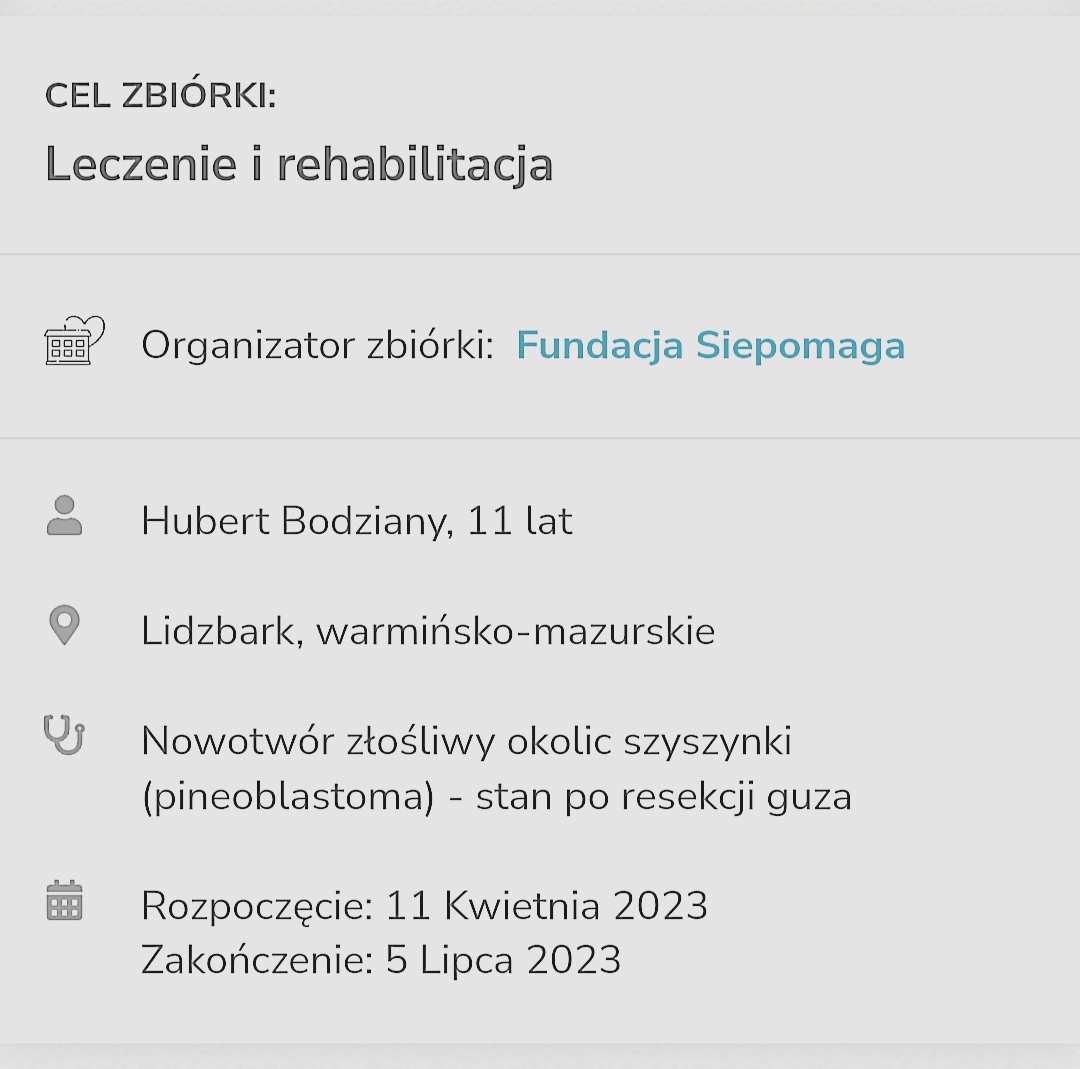Open the Fundacja Siepomaga link
1080x1069 pixels.
(710, 345)
